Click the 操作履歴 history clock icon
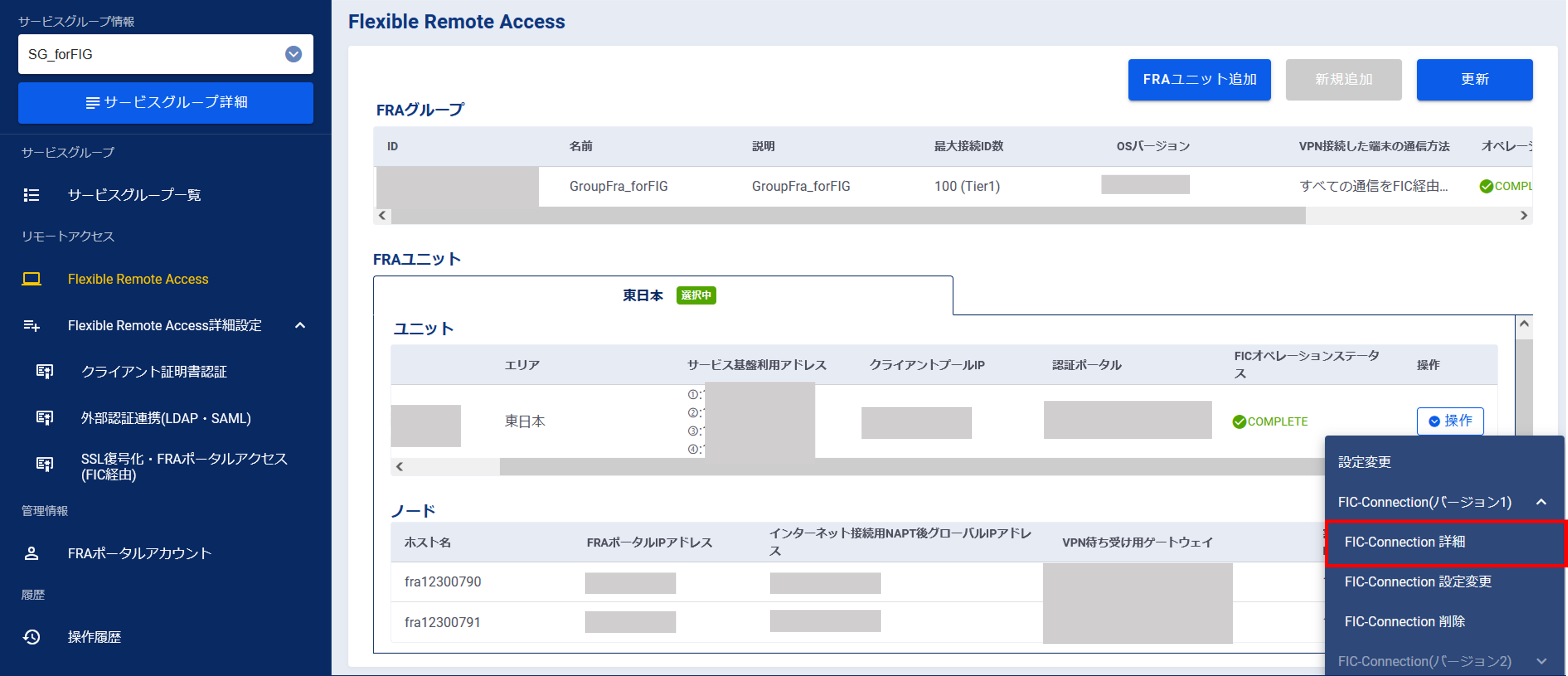The image size is (1568, 676). point(31,636)
